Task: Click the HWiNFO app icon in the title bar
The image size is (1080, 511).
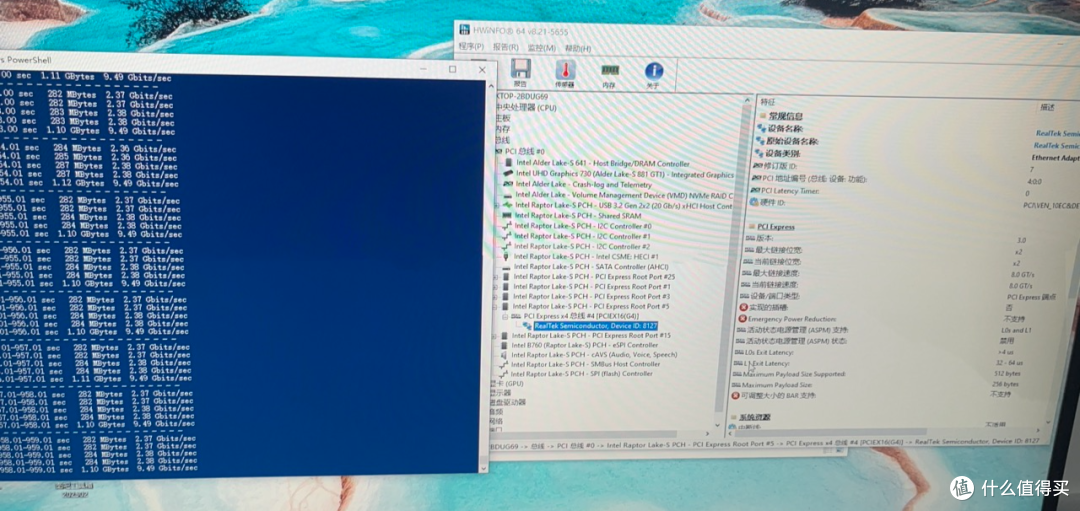Action: pyautogui.click(x=466, y=29)
